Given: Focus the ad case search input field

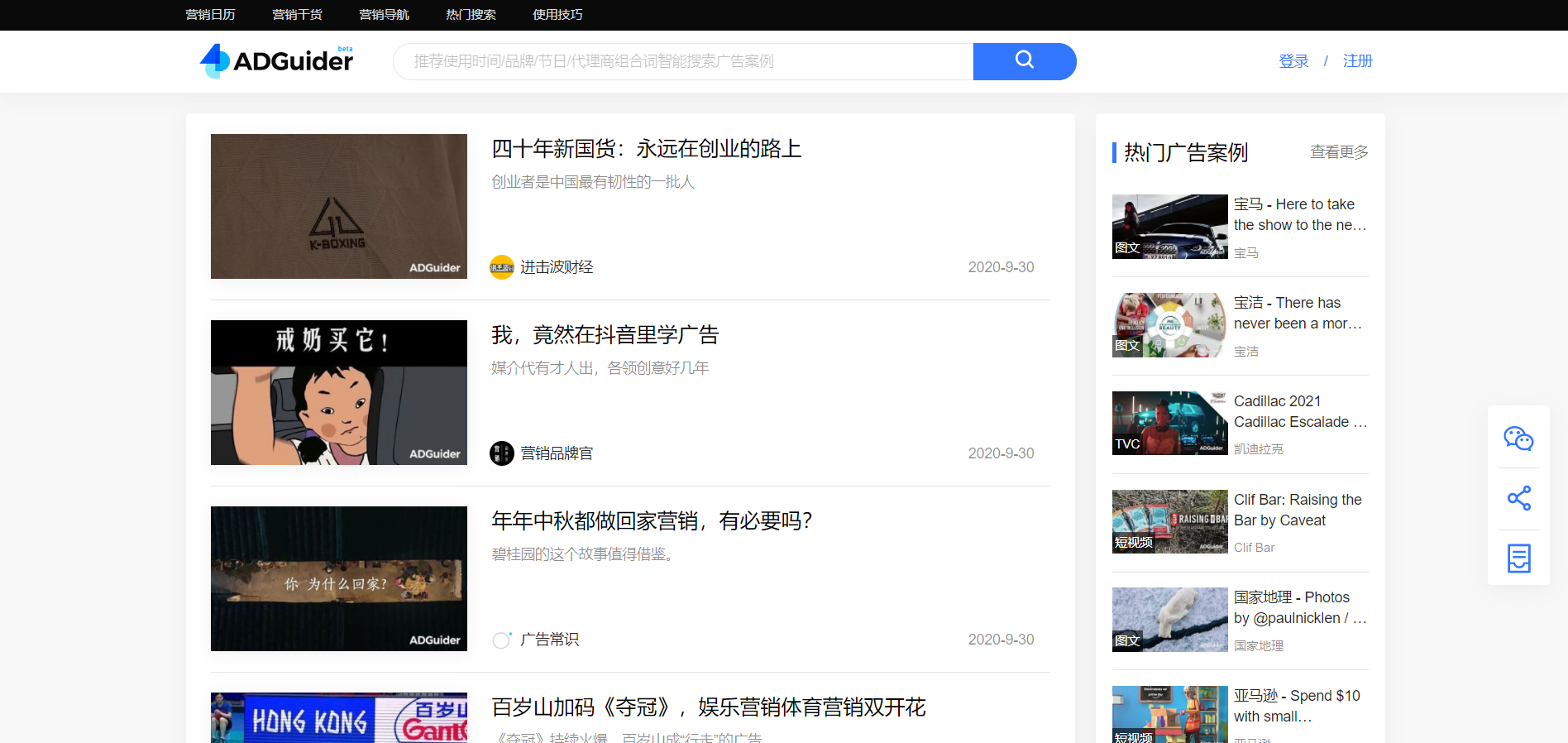Looking at the screenshot, I should click(x=682, y=61).
